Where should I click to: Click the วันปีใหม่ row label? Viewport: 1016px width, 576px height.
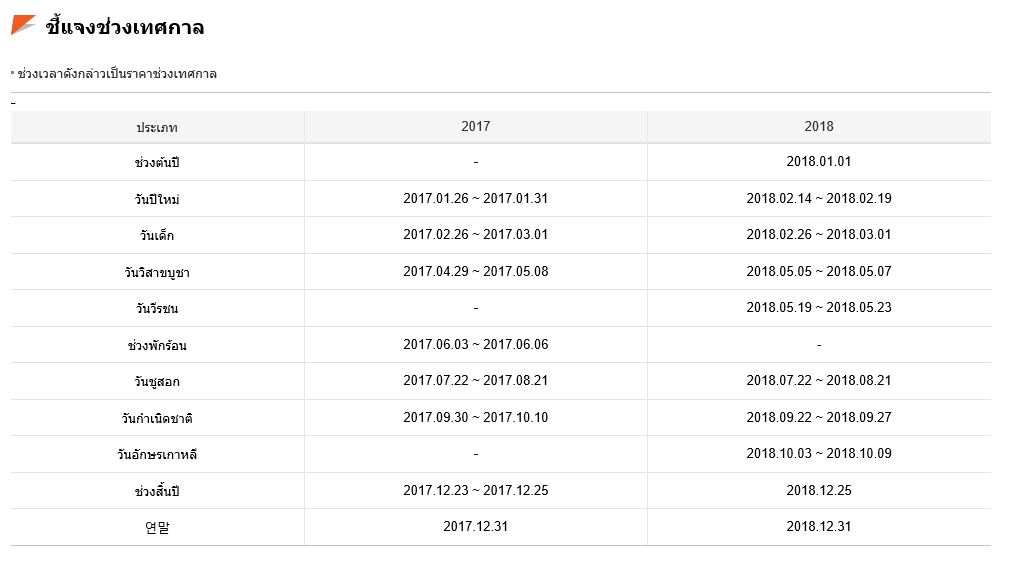pos(157,199)
